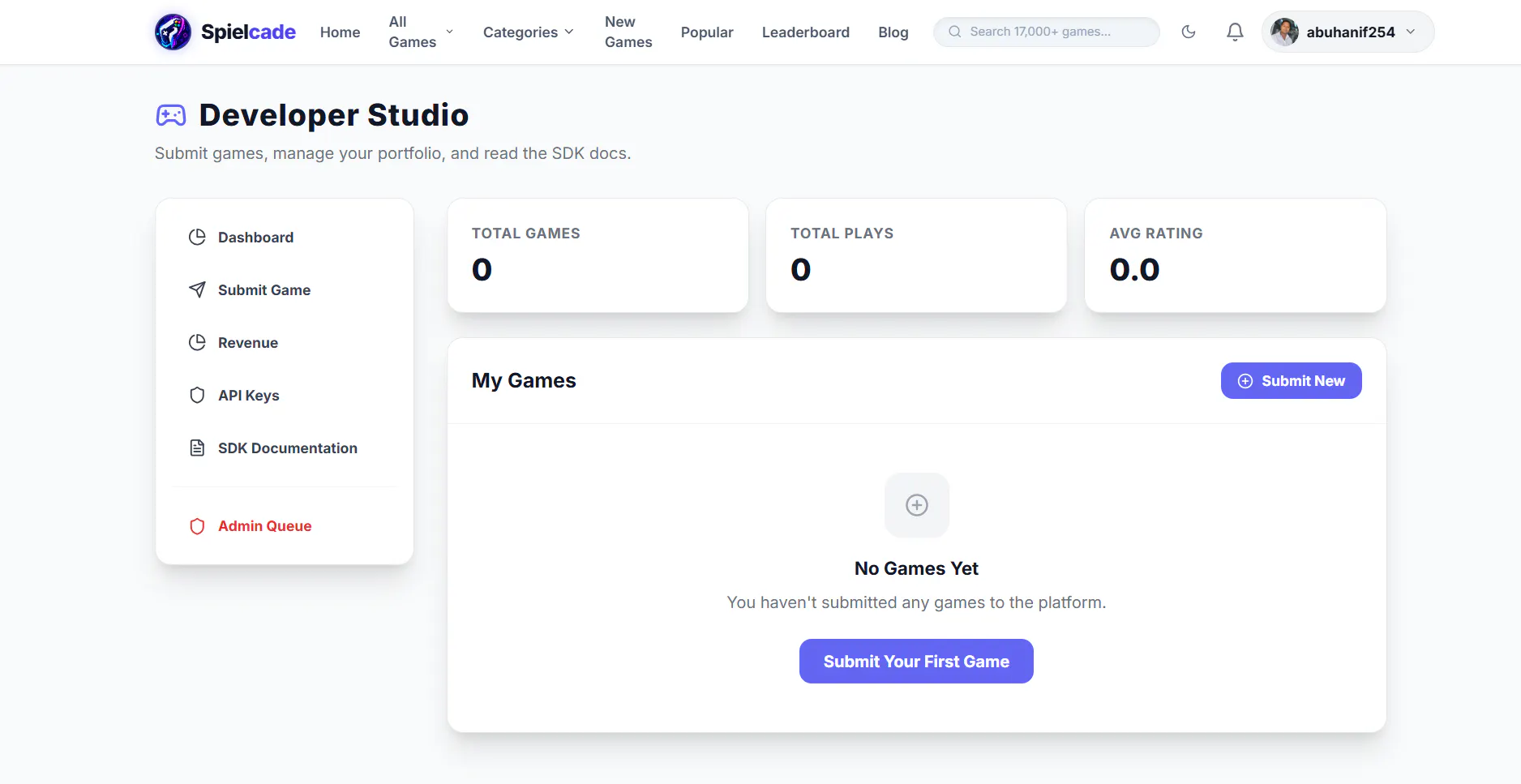
Task: Go to Home in navigation
Action: pos(340,32)
